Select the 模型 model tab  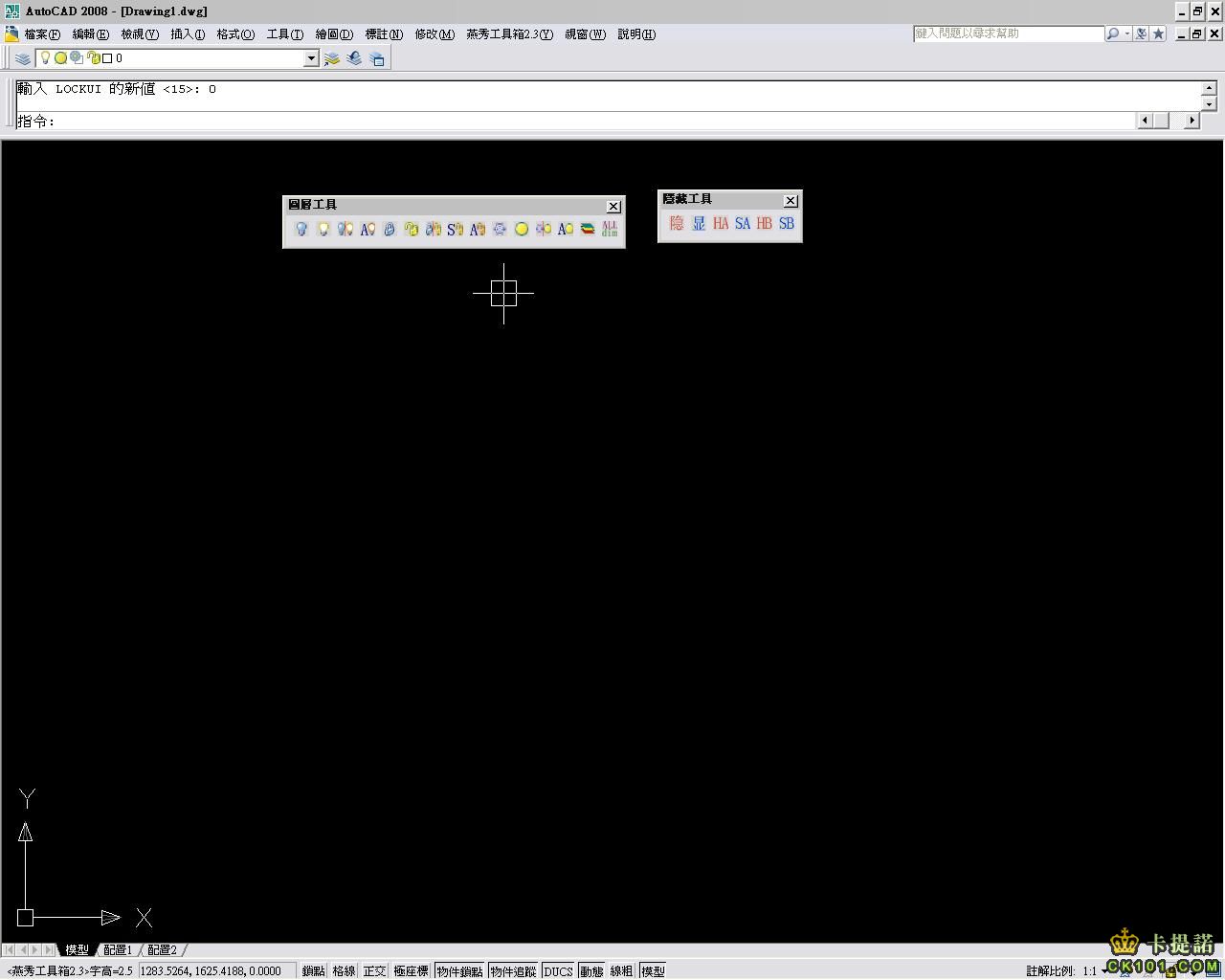pyautogui.click(x=77, y=950)
